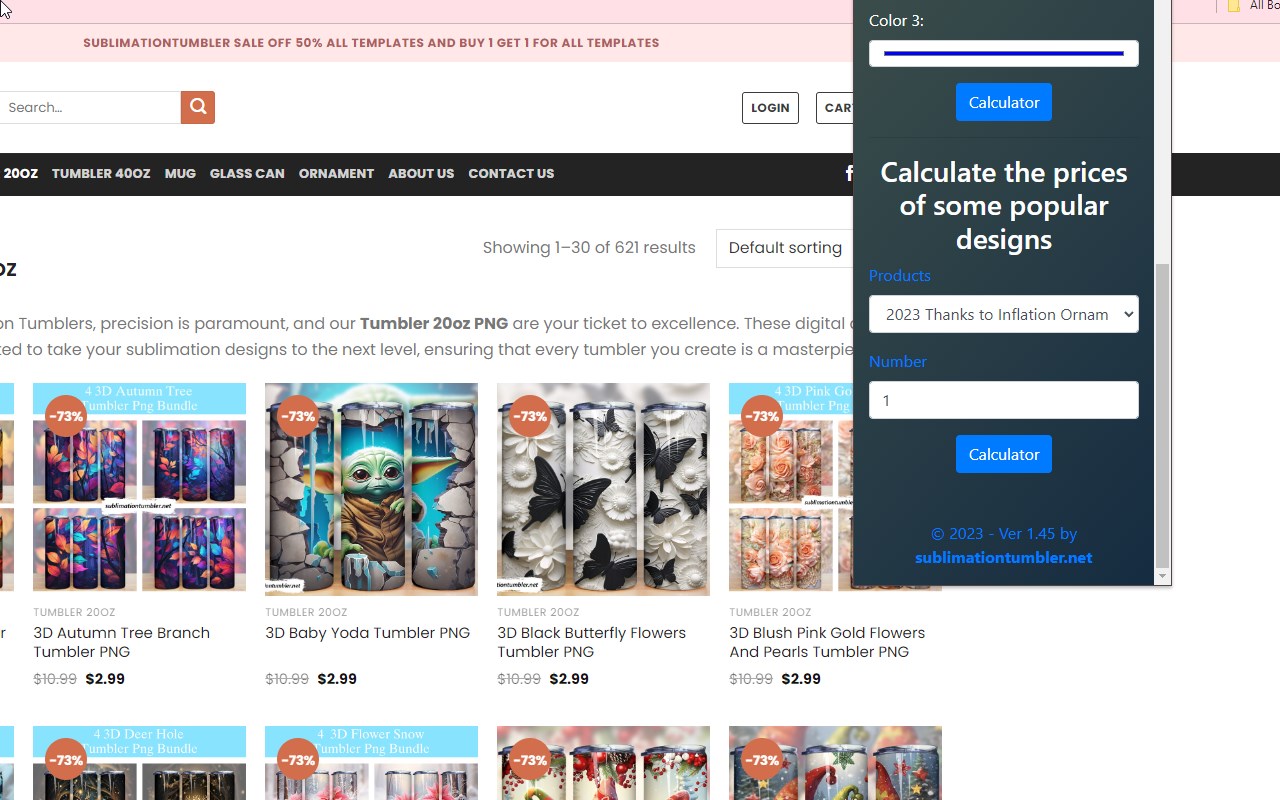Open the All Bookmarks folder icon
The width and height of the screenshot is (1280, 800).
[x=1234, y=6]
